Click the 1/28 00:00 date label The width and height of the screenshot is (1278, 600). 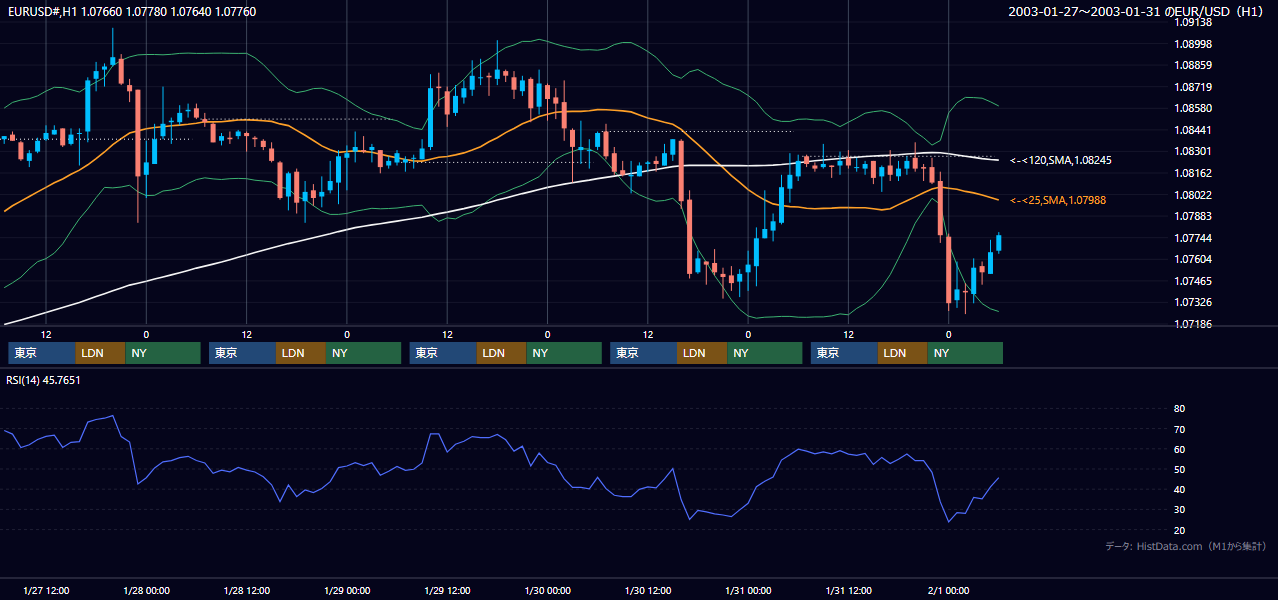pos(146,590)
